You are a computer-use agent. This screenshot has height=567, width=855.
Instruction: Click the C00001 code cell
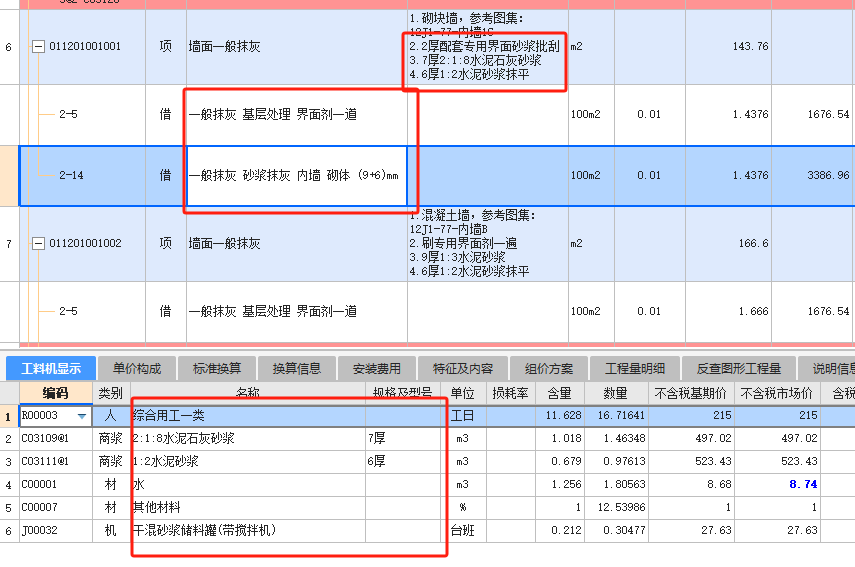coord(56,485)
